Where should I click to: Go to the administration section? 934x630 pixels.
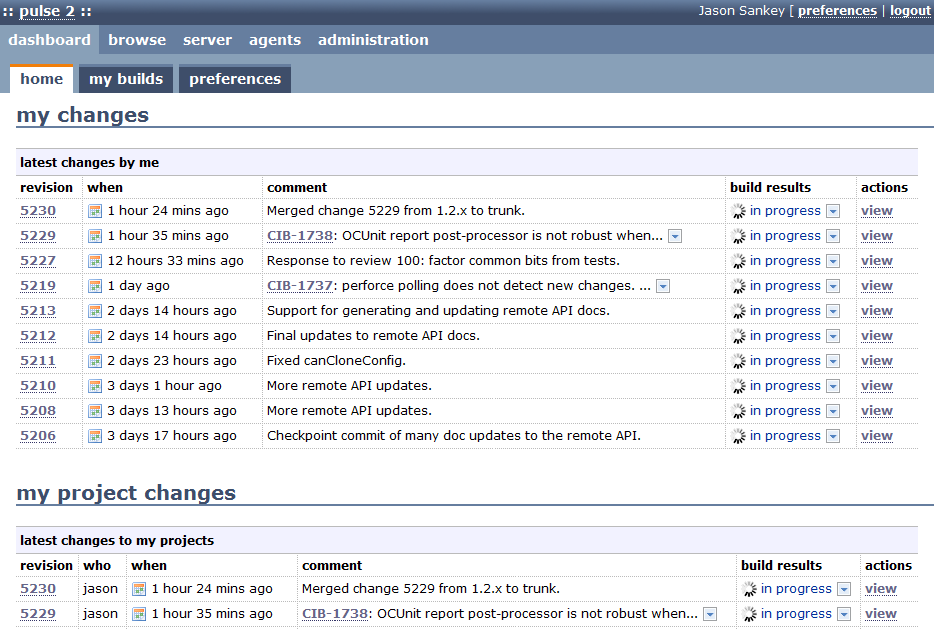pos(373,40)
